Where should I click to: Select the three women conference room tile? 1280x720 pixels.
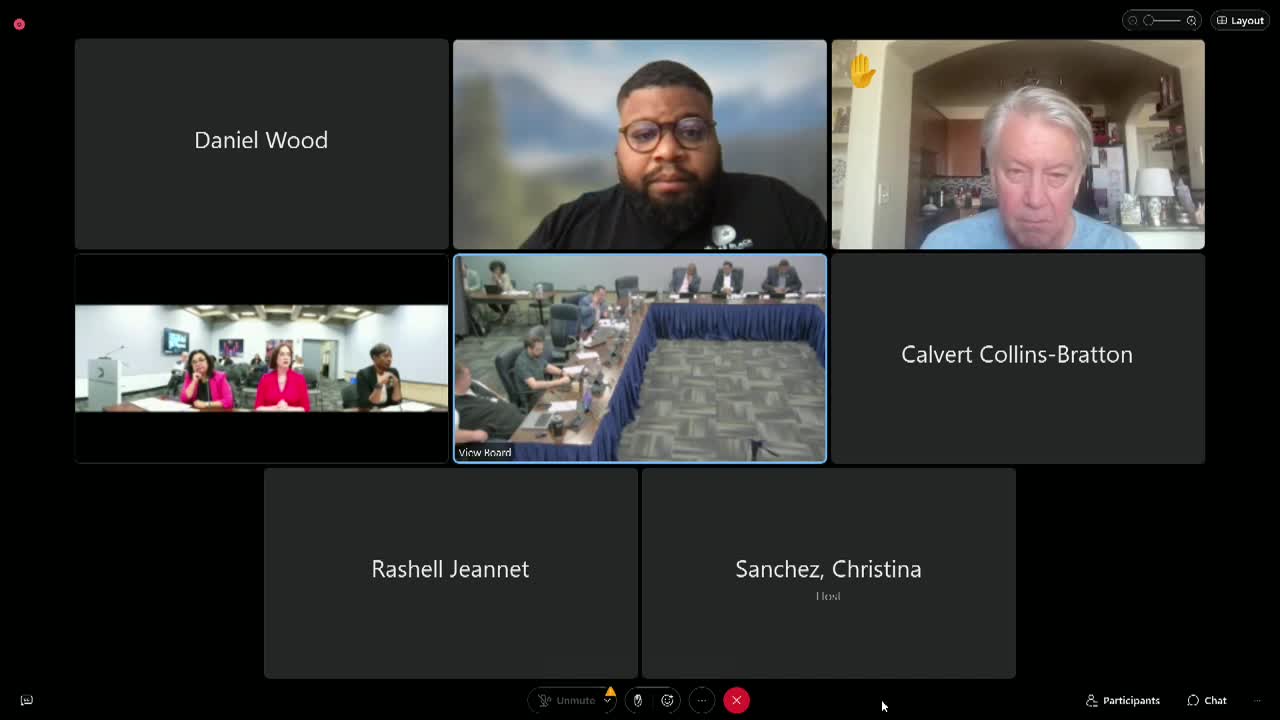[261, 358]
